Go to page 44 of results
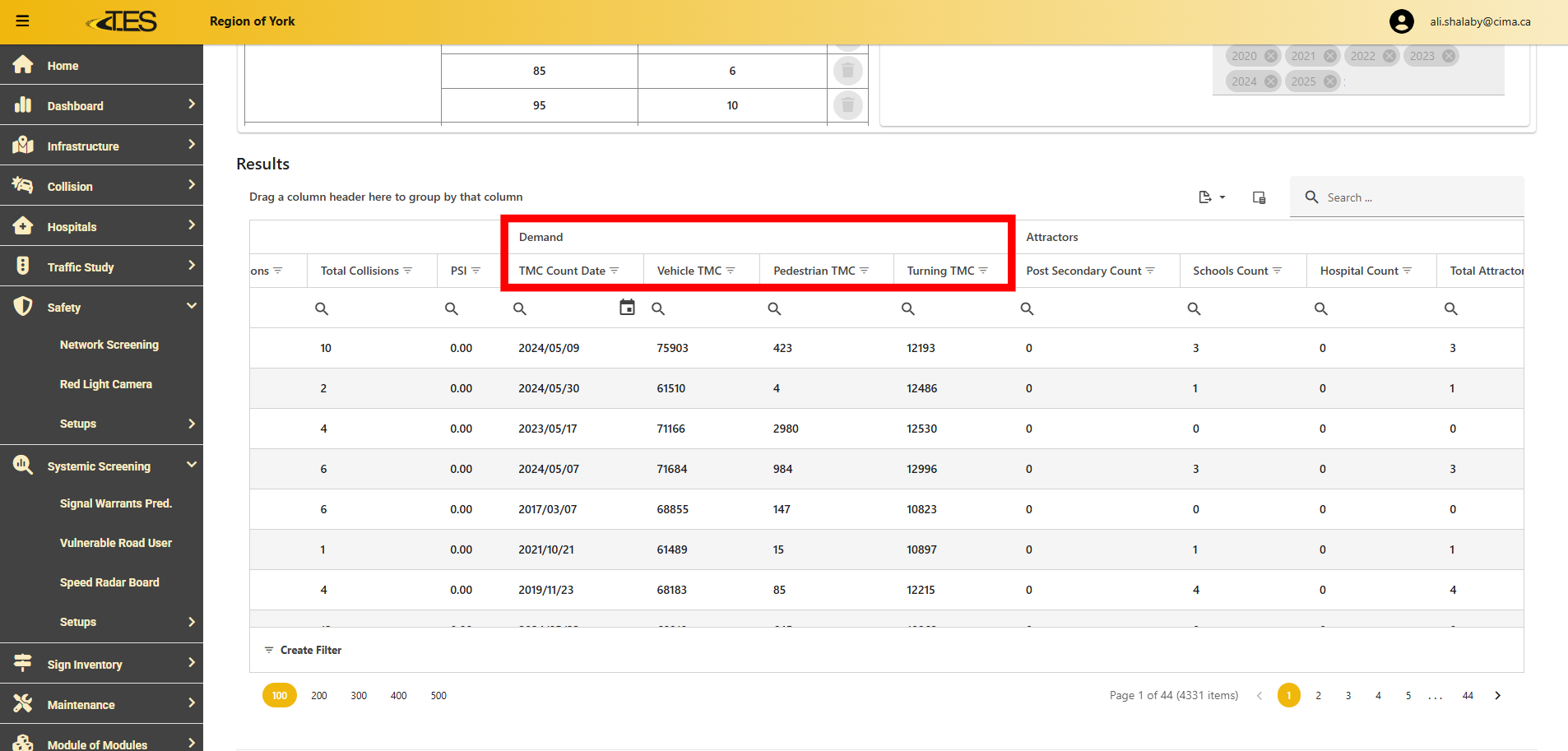This screenshot has height=751, width=1568. (1468, 696)
